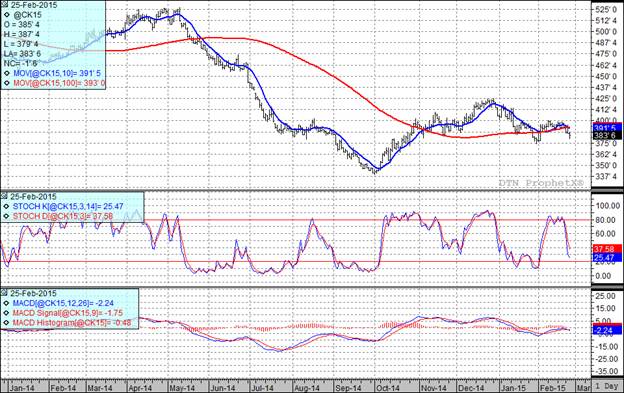Click the 337' 4 price axis label
Screen dimensions: 624x393
coord(607,176)
